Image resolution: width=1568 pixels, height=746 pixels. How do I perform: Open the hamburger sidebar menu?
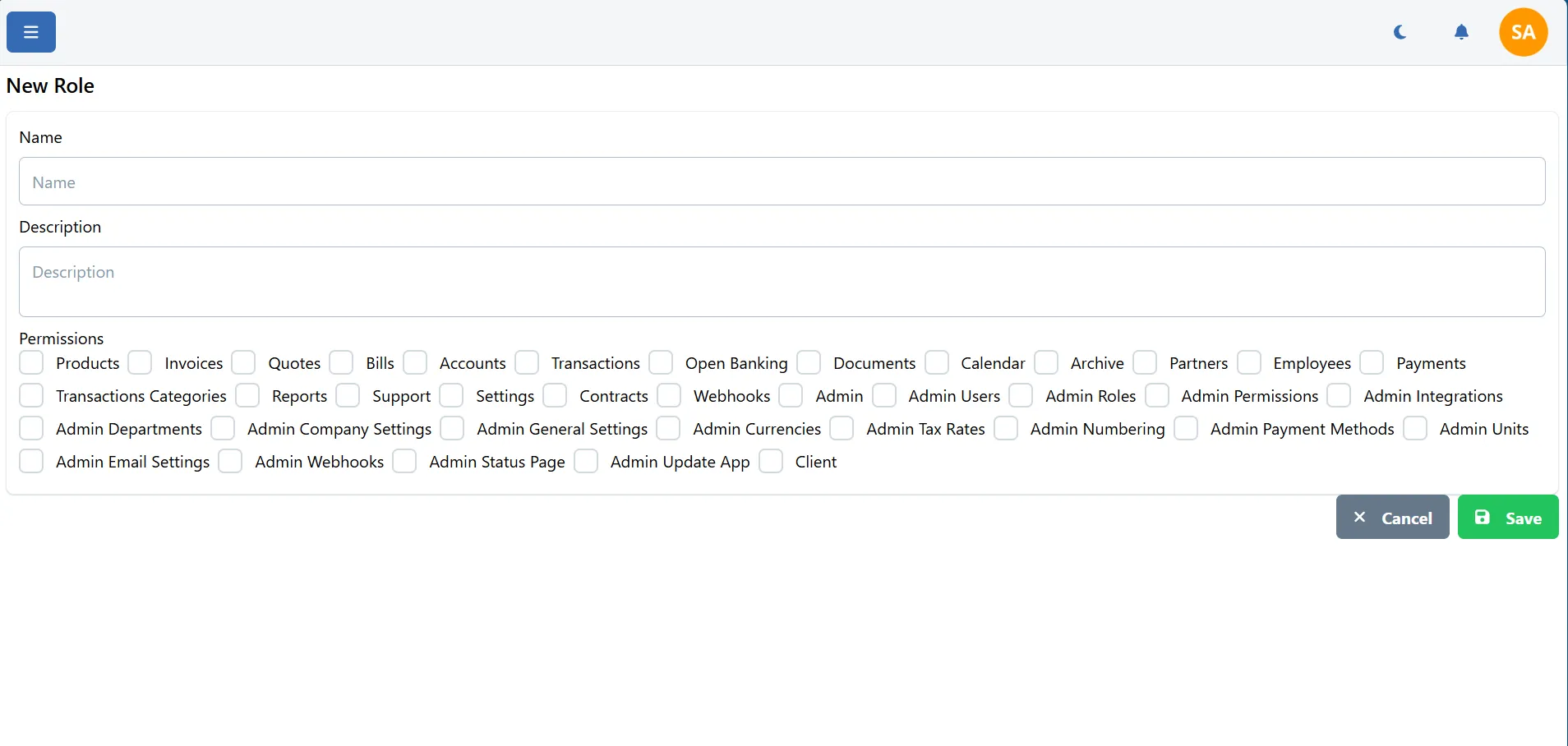click(x=31, y=32)
